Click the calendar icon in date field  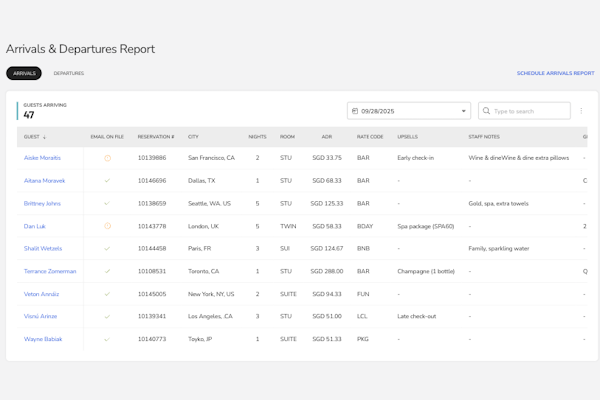355,111
